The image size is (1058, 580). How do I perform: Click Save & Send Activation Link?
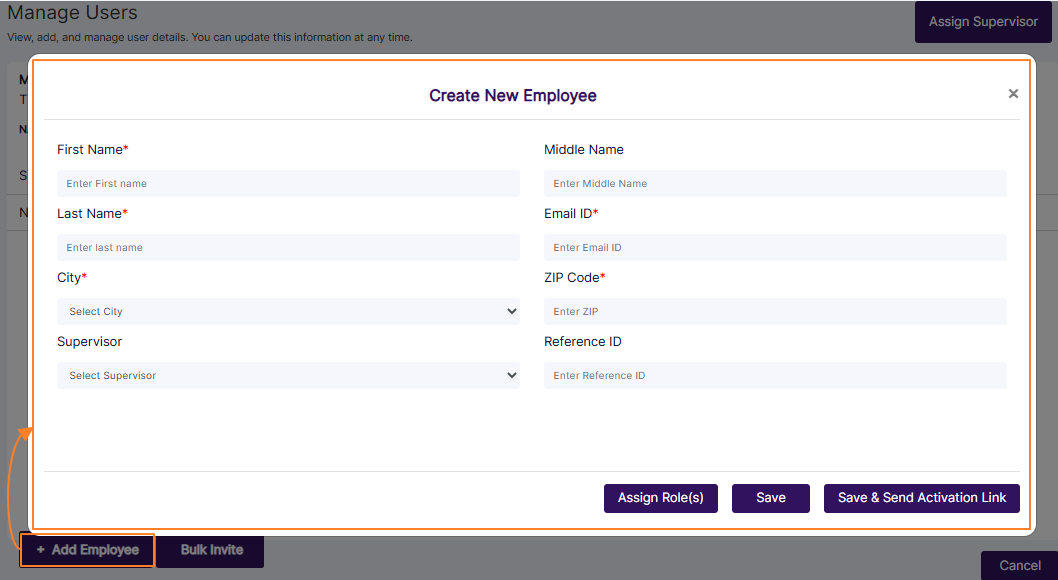tap(921, 498)
